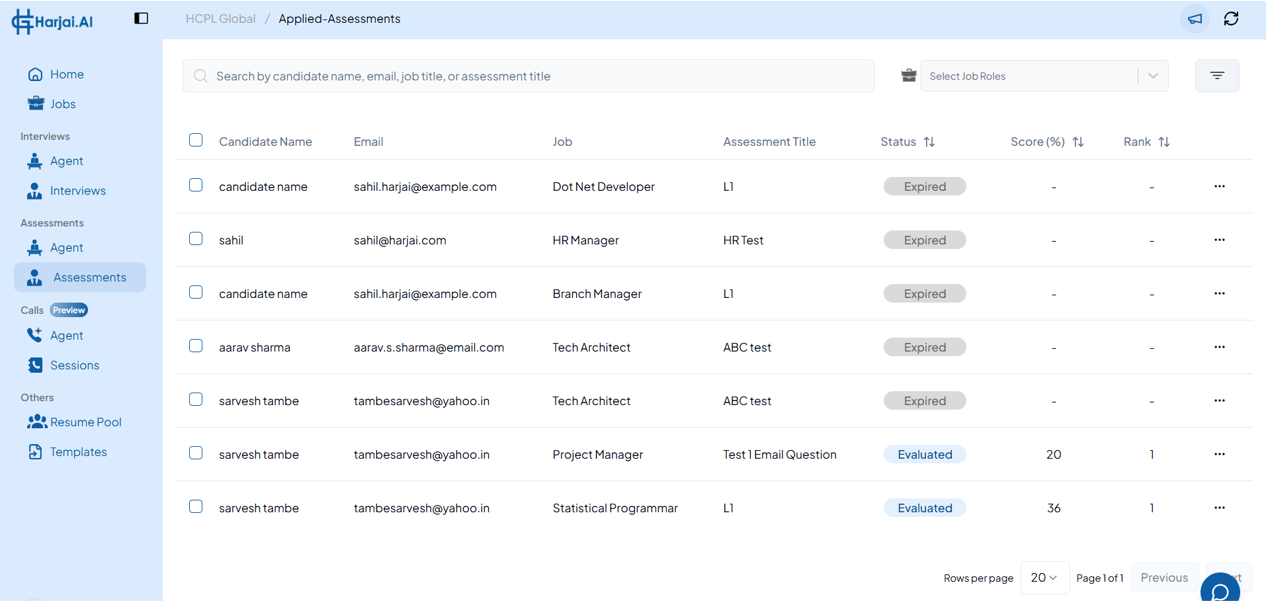Open actions menu for HR Manager row
Screen dimensions: 1266x601
pos(1219,240)
